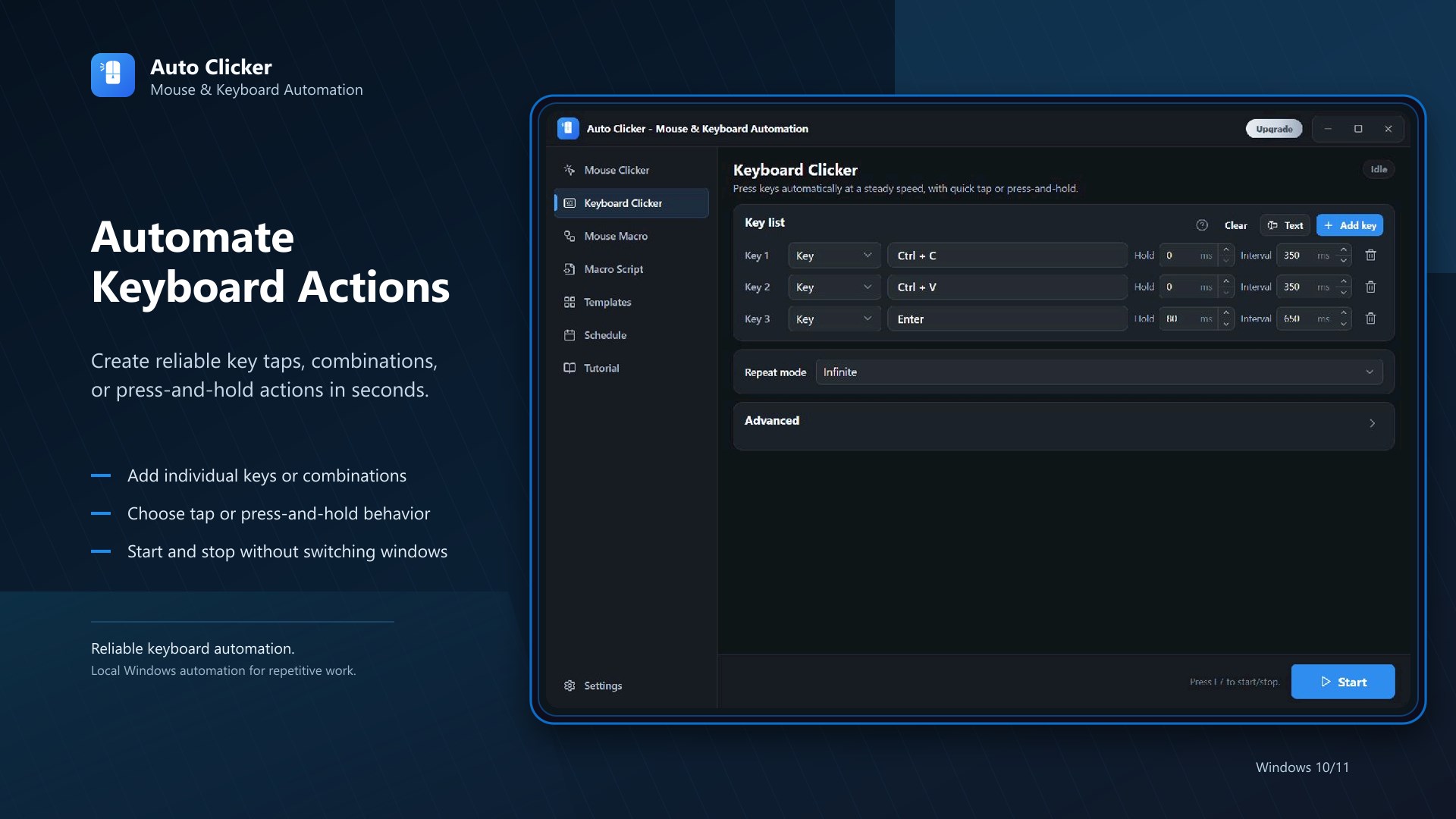The width and height of the screenshot is (1456, 819).
Task: Add a new key with Add key
Action: (x=1350, y=225)
